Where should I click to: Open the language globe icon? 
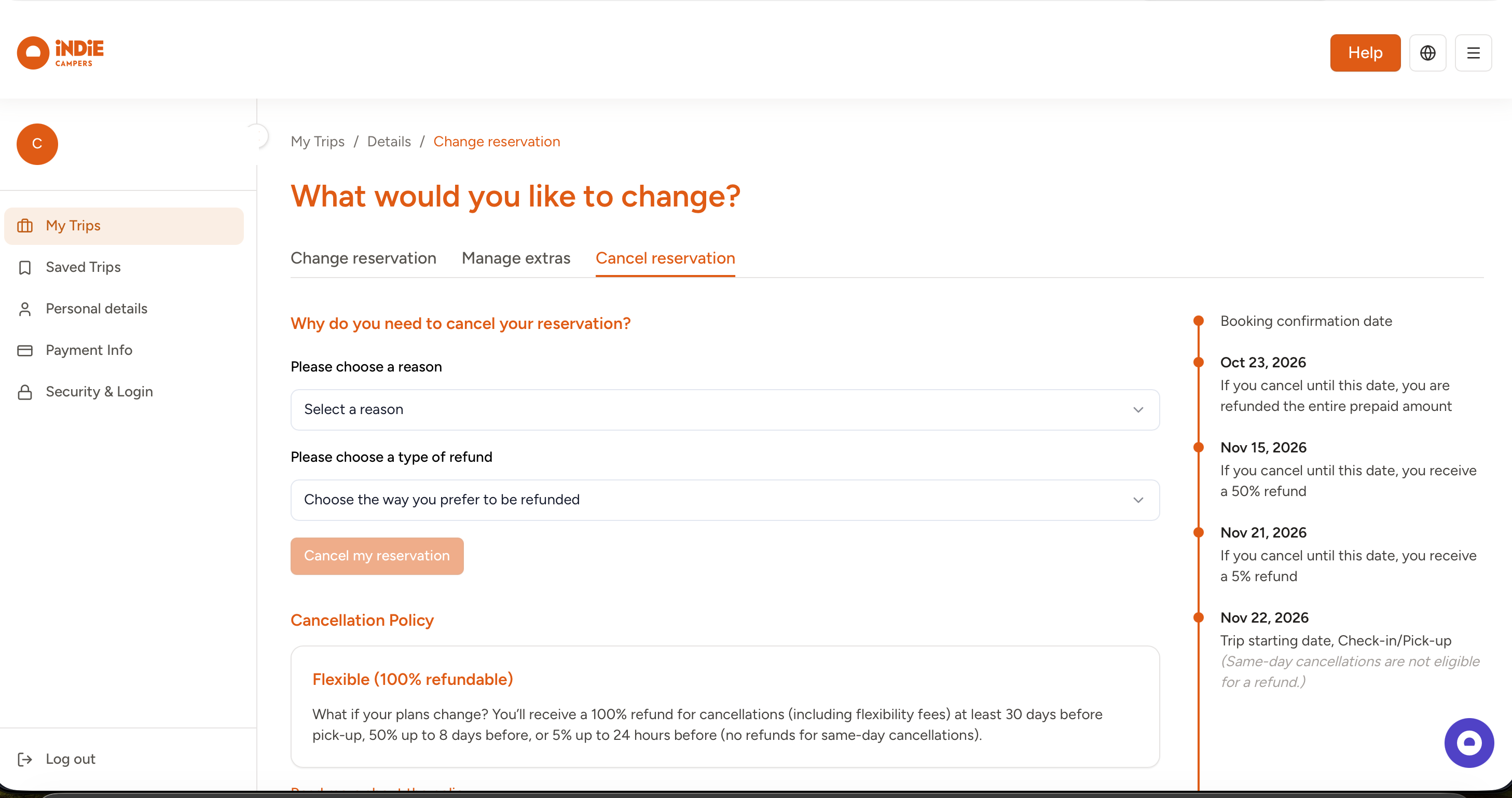click(x=1427, y=53)
